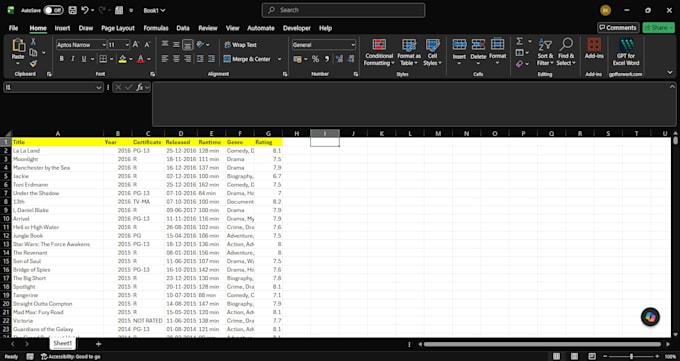
Task: Switch to the Formulas tab
Action: pyautogui.click(x=156, y=28)
